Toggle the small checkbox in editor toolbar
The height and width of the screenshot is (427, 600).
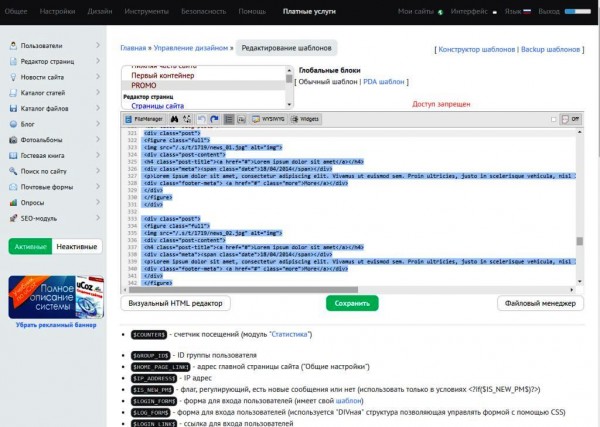pos(553,119)
